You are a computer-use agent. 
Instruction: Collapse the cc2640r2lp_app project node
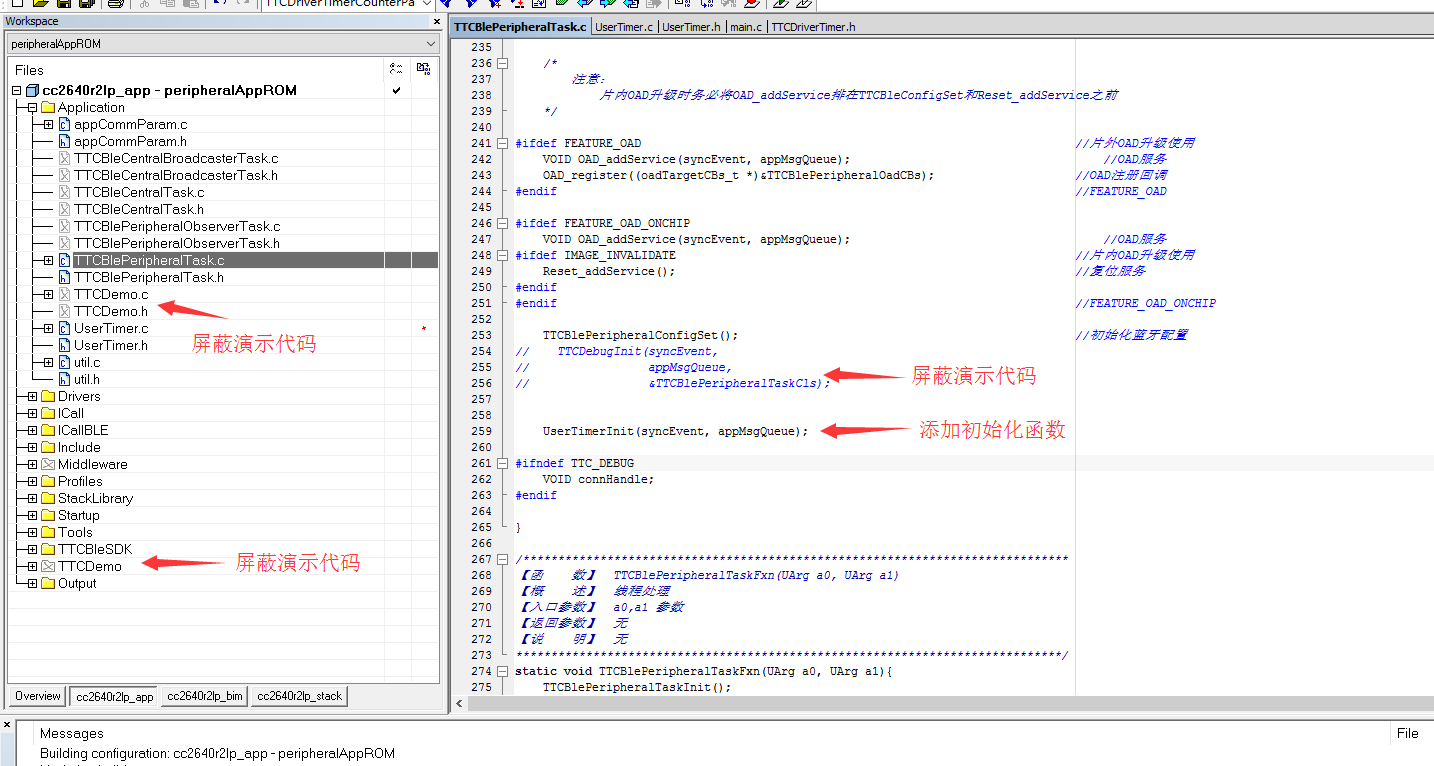pos(16,90)
